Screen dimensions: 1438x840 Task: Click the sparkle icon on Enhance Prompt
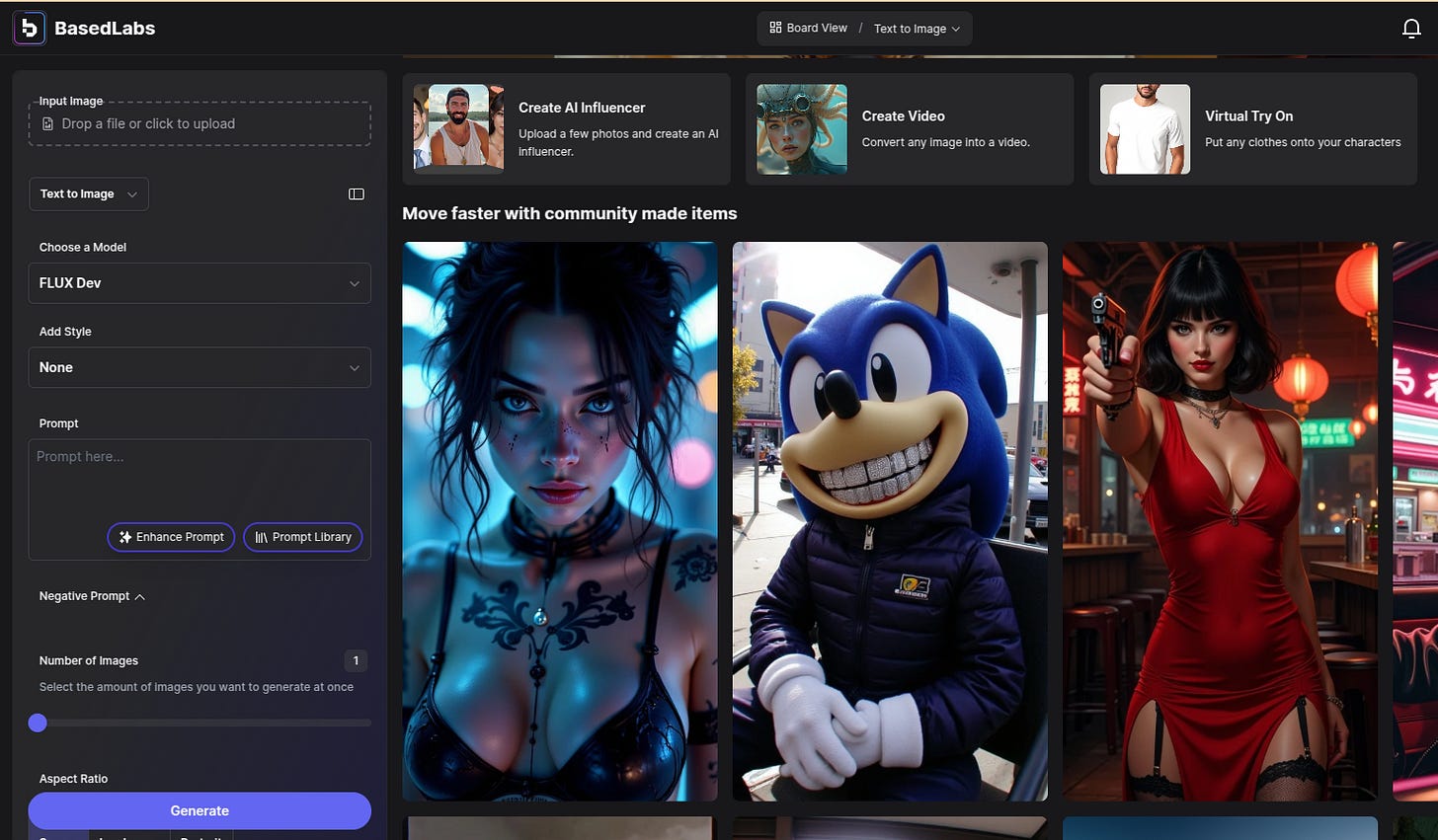(124, 537)
